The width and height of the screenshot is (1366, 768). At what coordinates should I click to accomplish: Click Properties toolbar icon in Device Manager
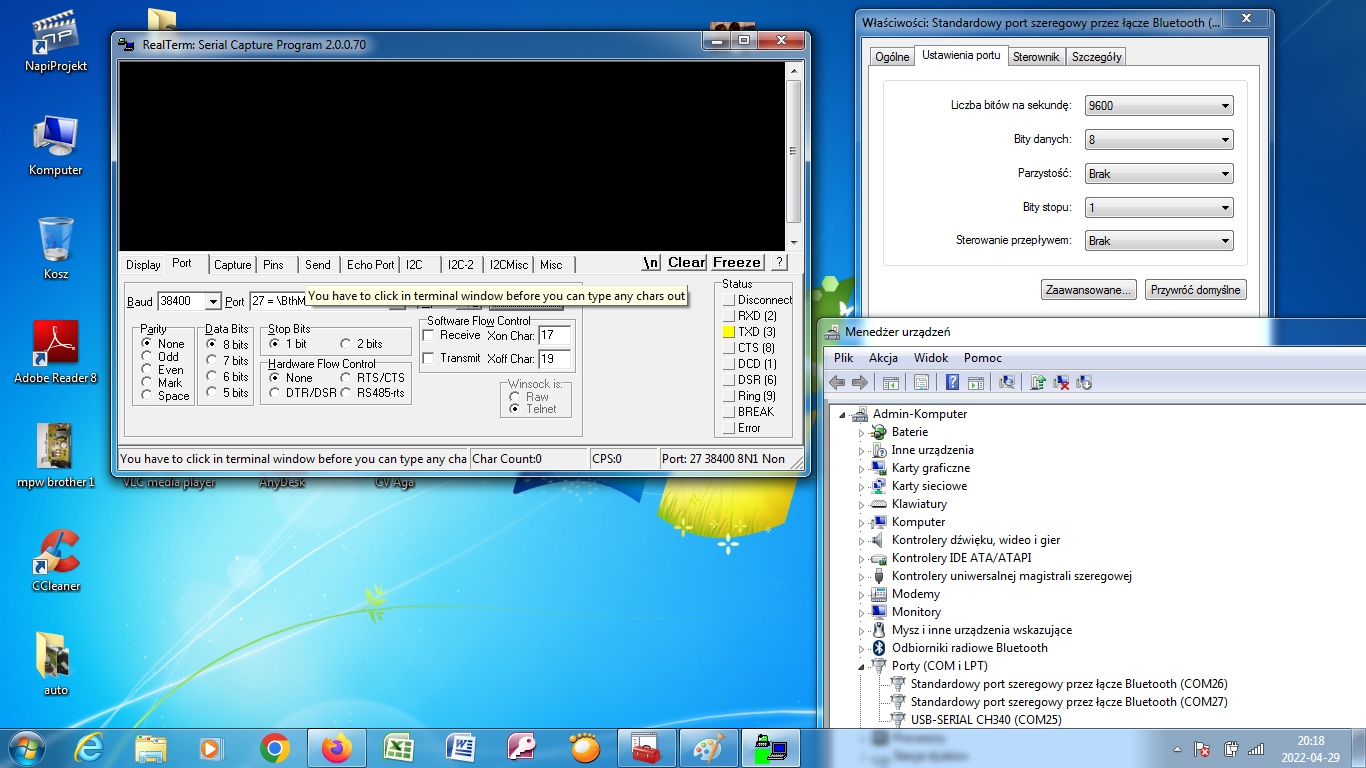point(921,382)
